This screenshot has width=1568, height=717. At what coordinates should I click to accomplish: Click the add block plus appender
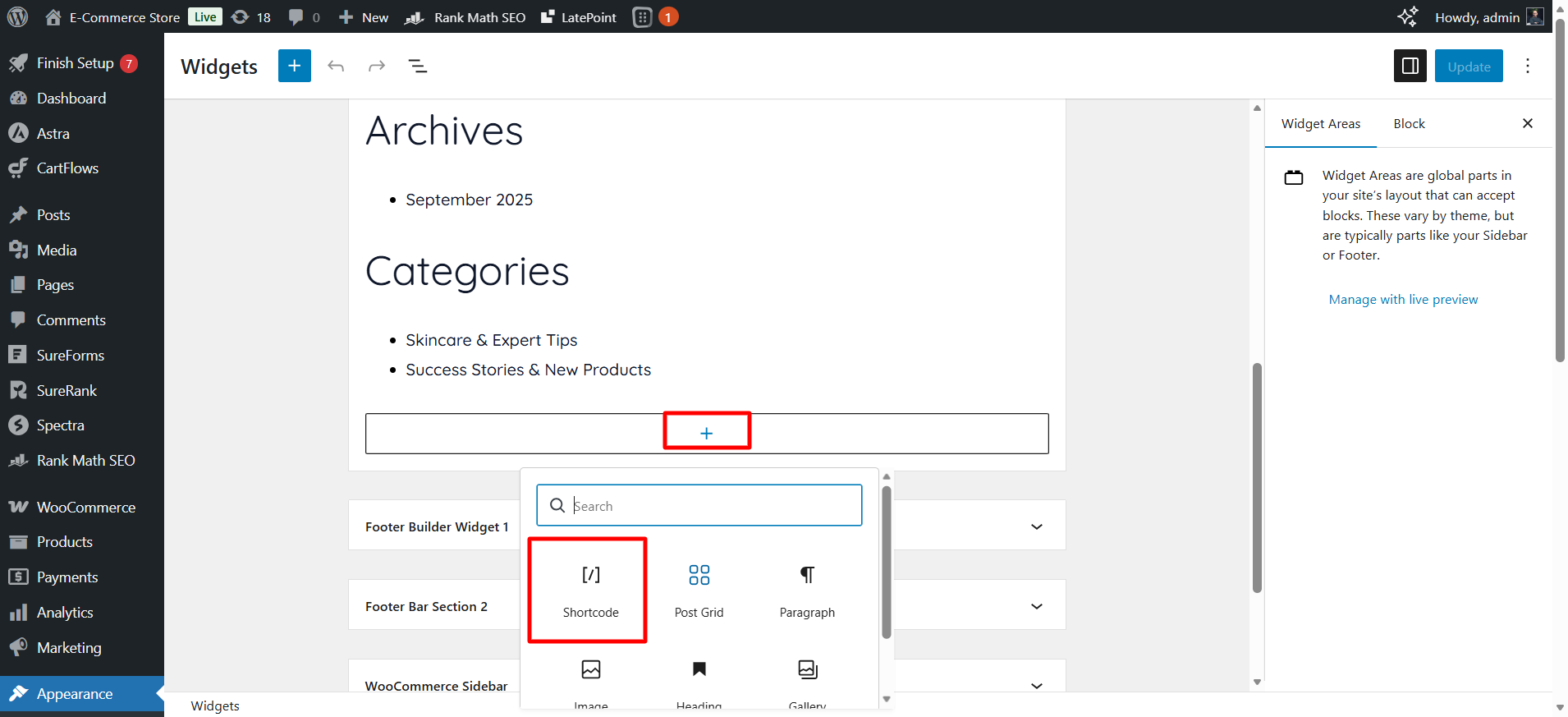(707, 433)
